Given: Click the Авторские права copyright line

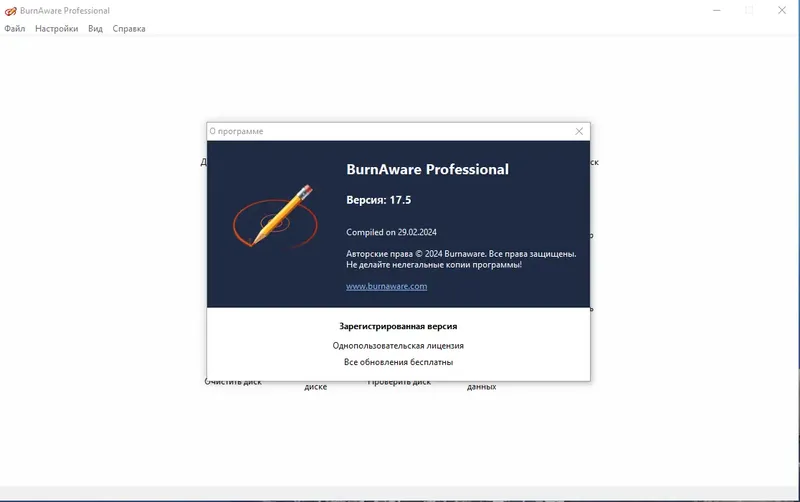Looking at the screenshot, I should coord(461,254).
